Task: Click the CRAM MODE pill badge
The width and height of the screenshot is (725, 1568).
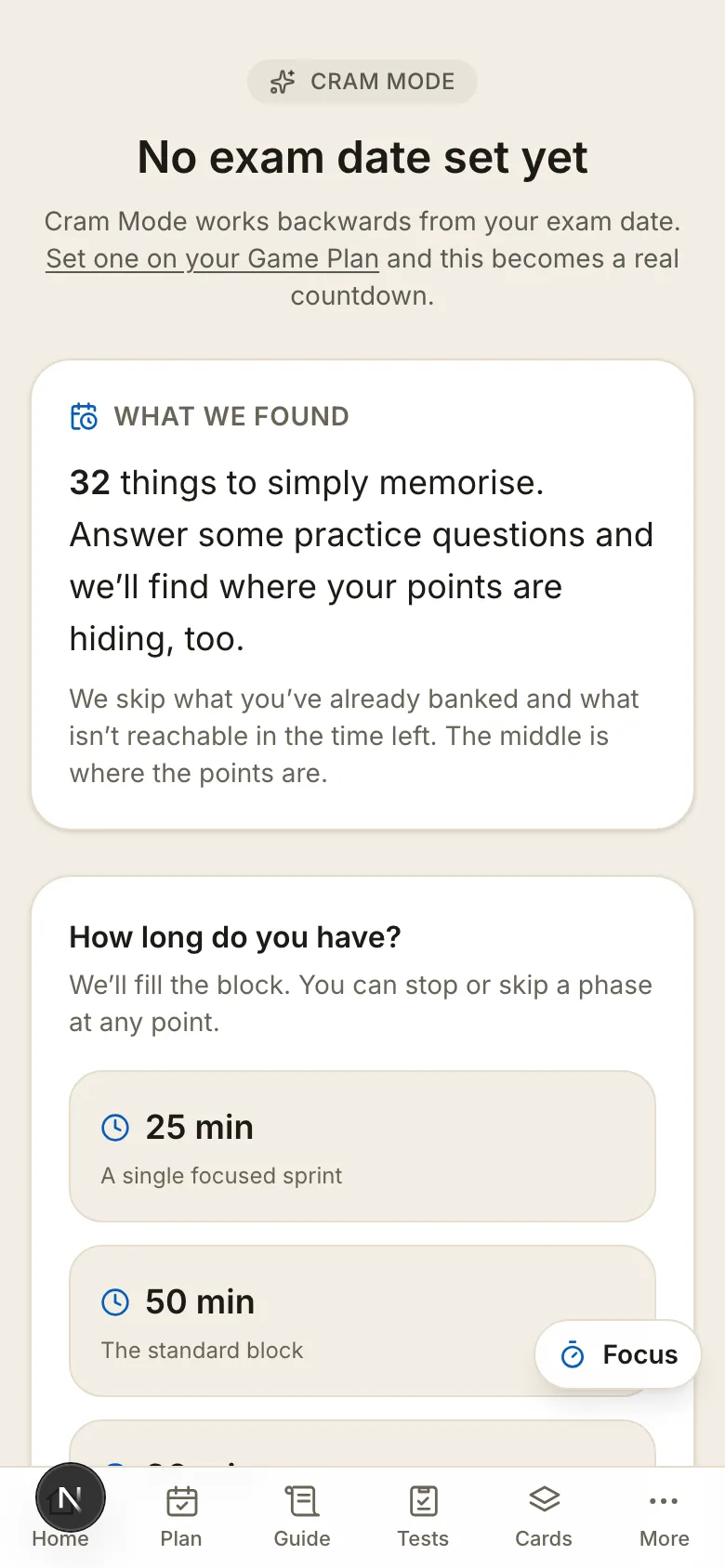Action: [362, 82]
